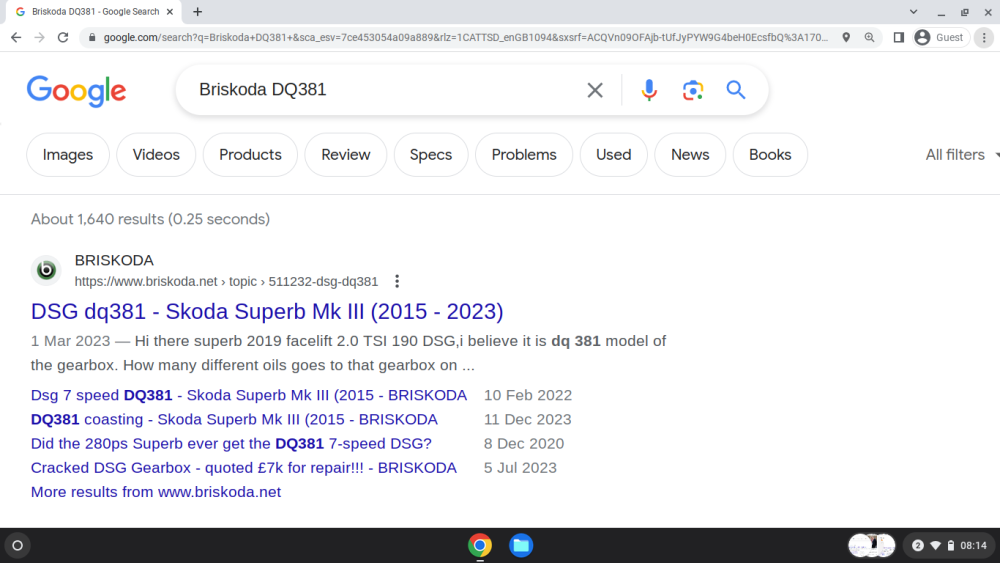Screen dimensions: 1000x563
Task: Close the Briskoda DQ381 tab
Action: pos(170,11)
